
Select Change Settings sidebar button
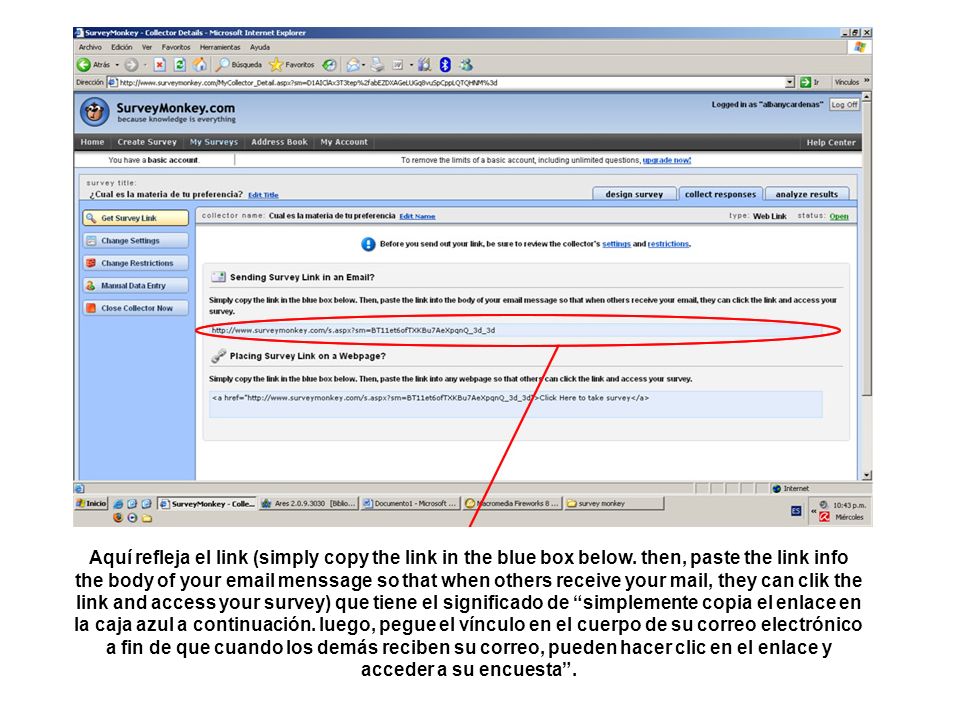click(x=135, y=241)
